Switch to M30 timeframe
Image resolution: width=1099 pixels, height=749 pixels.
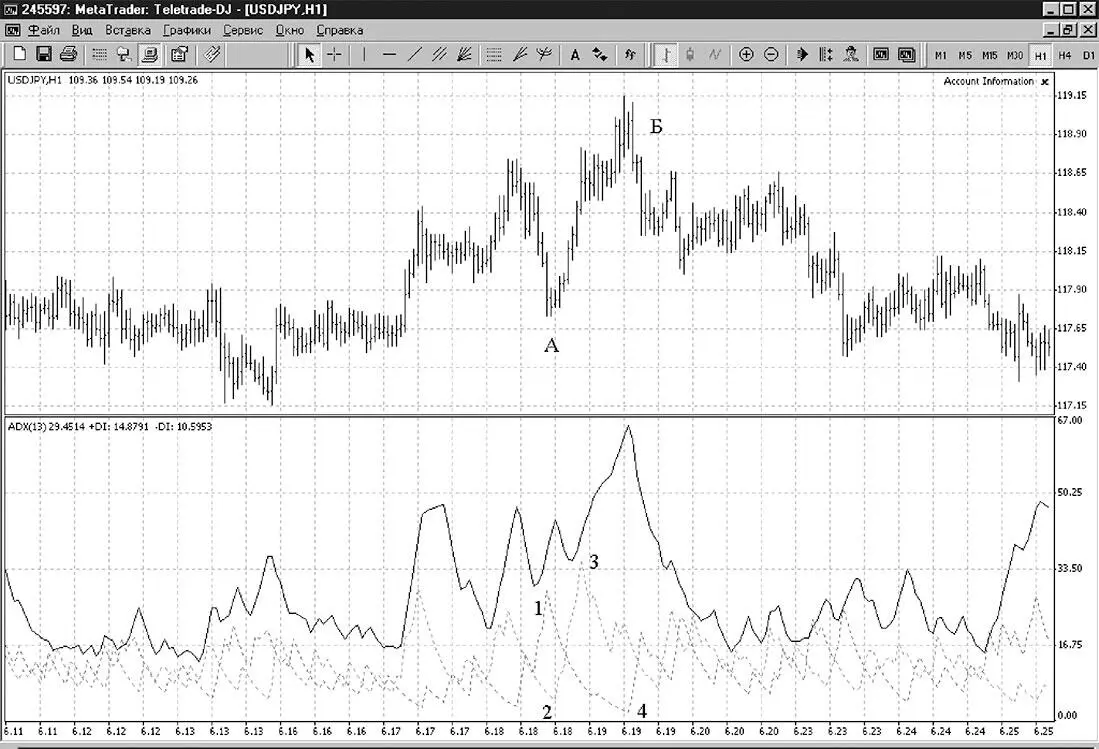click(x=1014, y=55)
